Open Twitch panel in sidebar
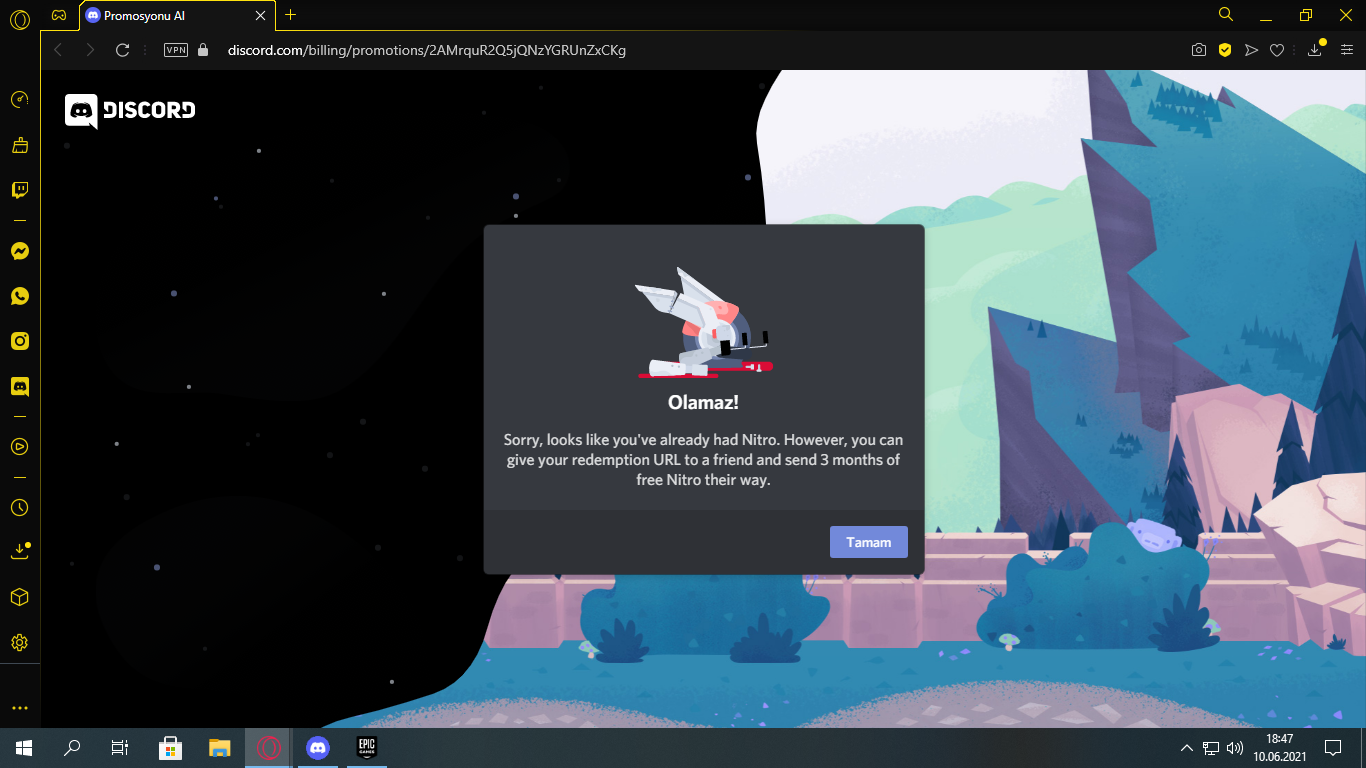The height and width of the screenshot is (768, 1366). coord(19,190)
